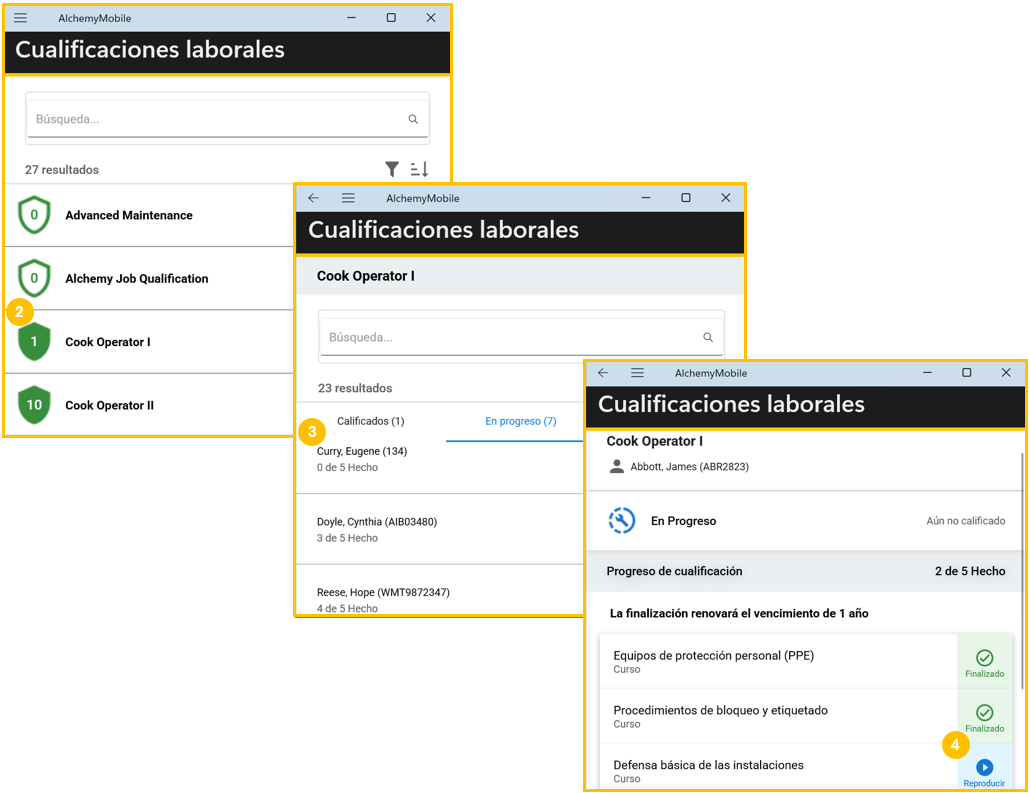Switch to the Calificados (1) tab
The height and width of the screenshot is (793, 1030).
(x=370, y=421)
